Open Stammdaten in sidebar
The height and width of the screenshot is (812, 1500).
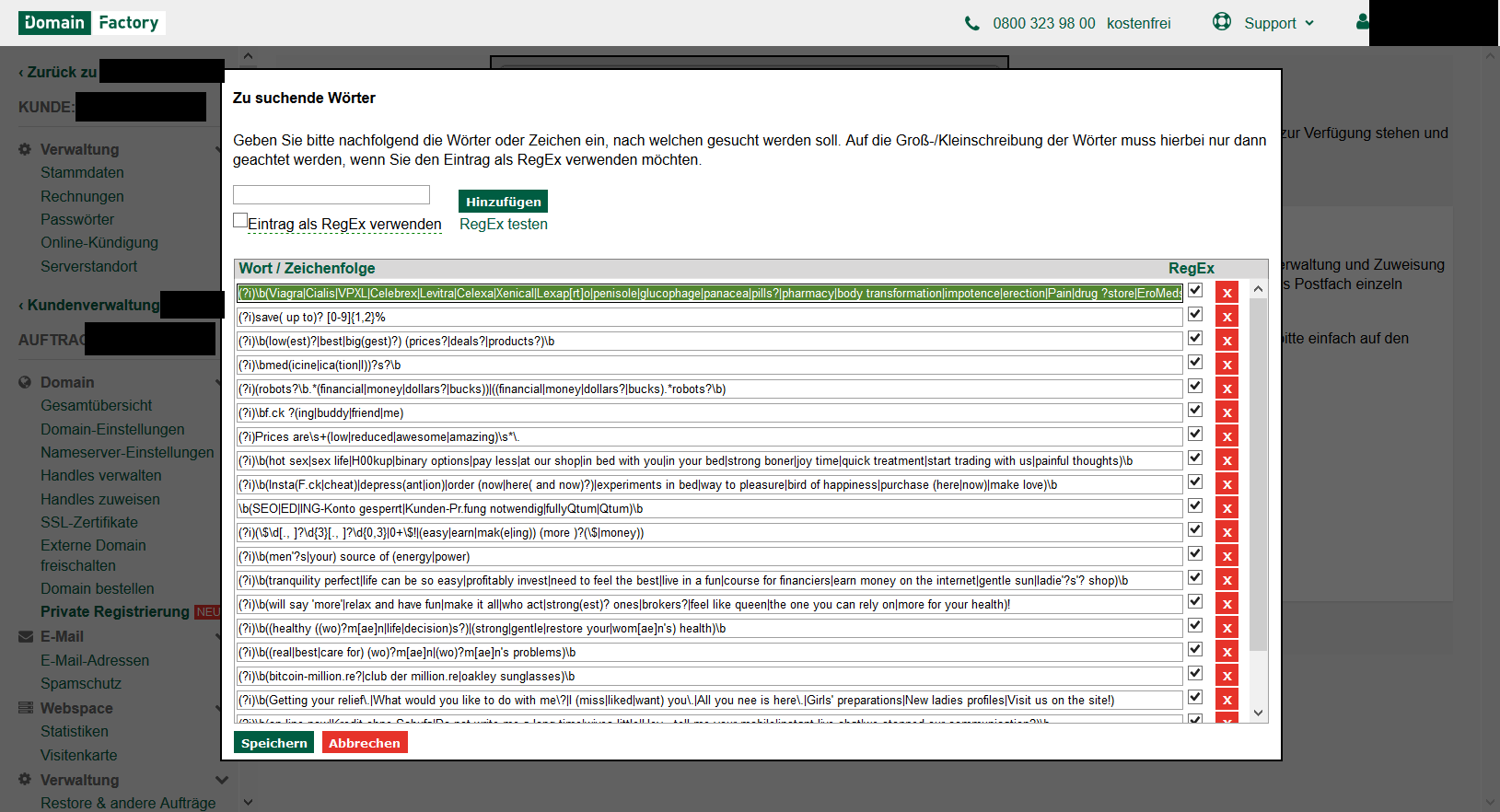82,172
